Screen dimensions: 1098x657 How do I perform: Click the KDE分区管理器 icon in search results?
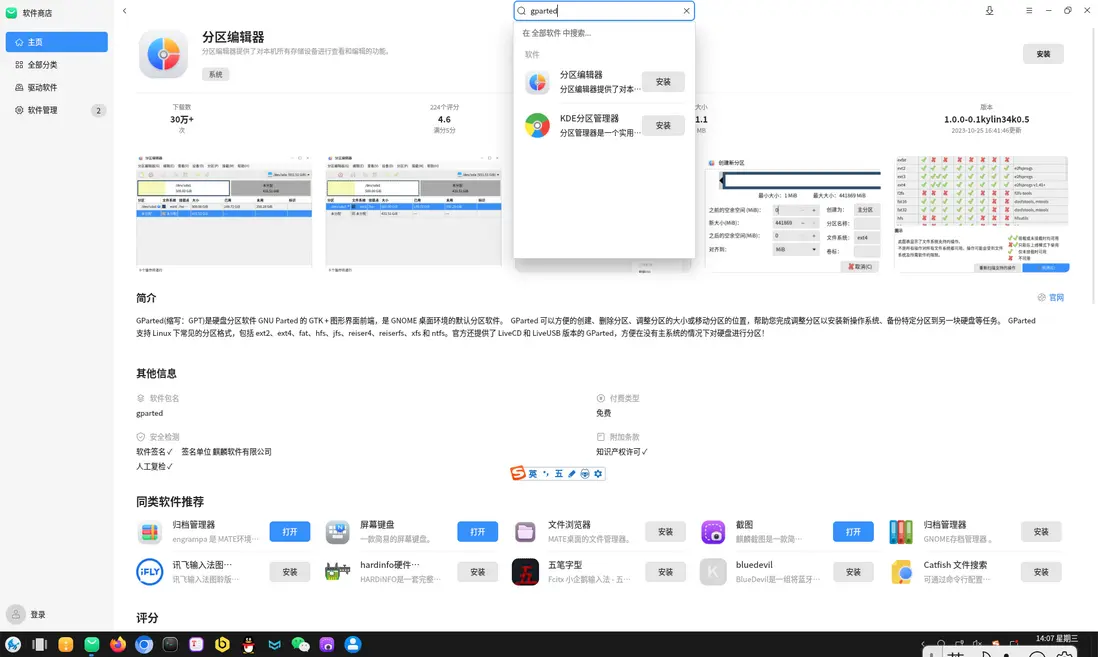pos(537,125)
